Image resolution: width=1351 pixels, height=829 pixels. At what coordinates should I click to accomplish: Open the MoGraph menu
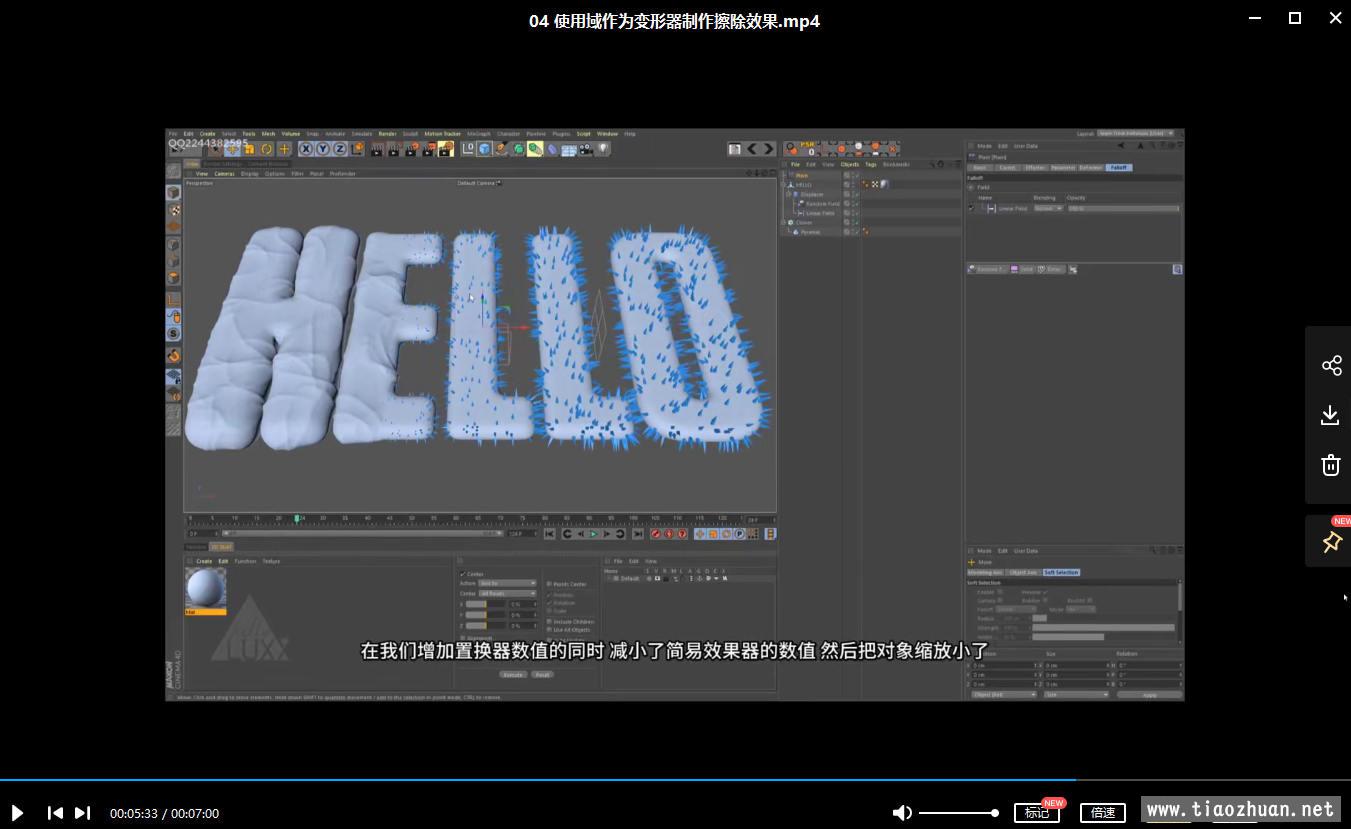(x=479, y=133)
